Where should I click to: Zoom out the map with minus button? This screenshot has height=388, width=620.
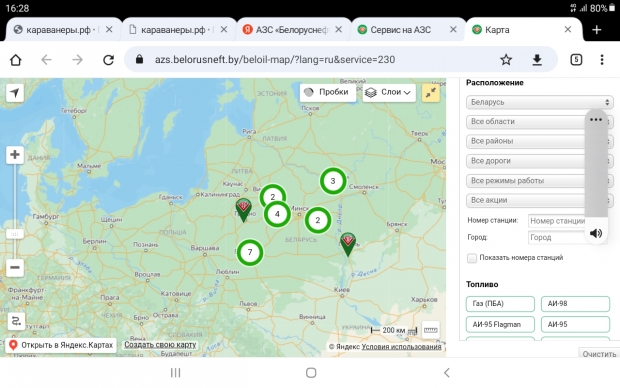(x=15, y=267)
